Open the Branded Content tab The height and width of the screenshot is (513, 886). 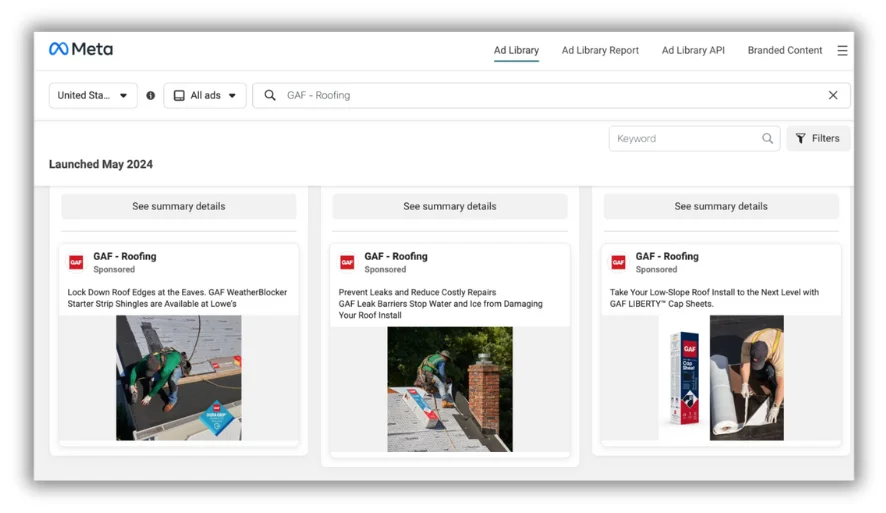tap(784, 50)
